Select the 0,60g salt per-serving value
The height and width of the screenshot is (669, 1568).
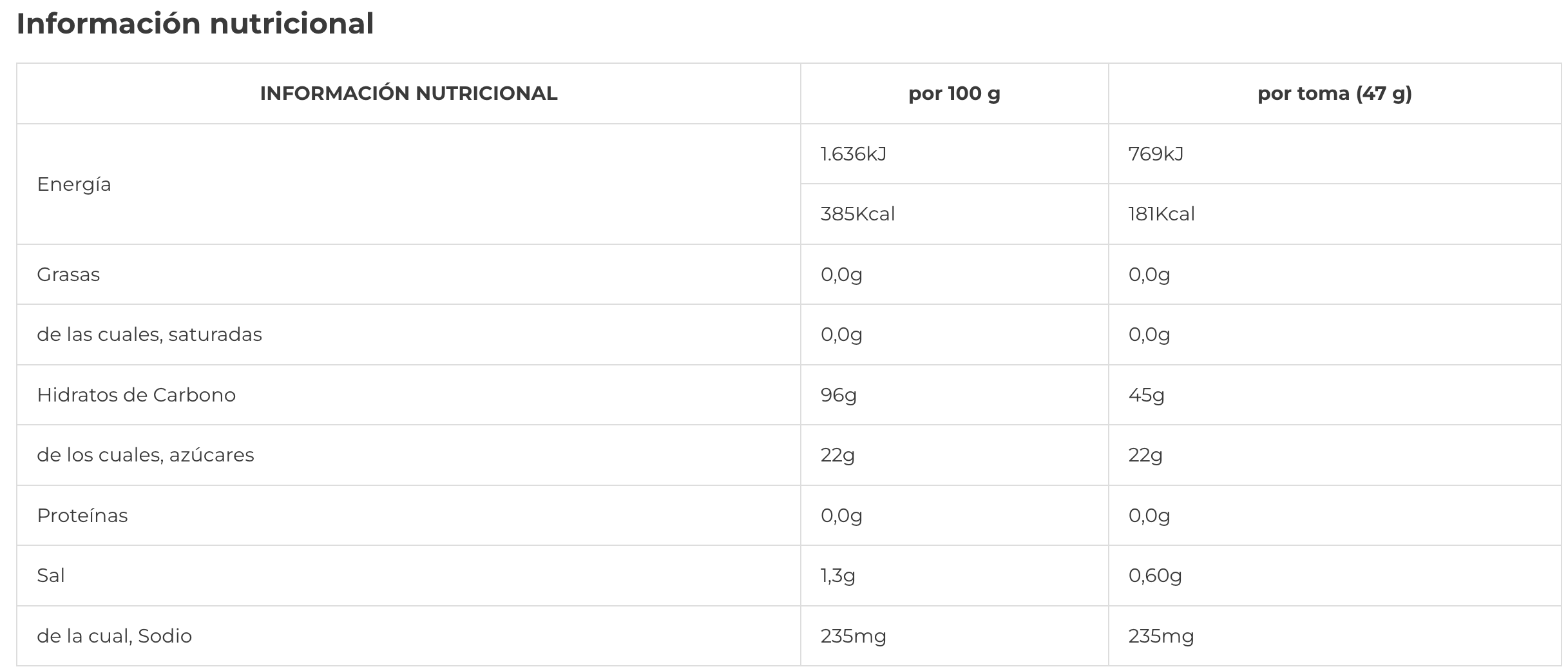coord(1154,576)
